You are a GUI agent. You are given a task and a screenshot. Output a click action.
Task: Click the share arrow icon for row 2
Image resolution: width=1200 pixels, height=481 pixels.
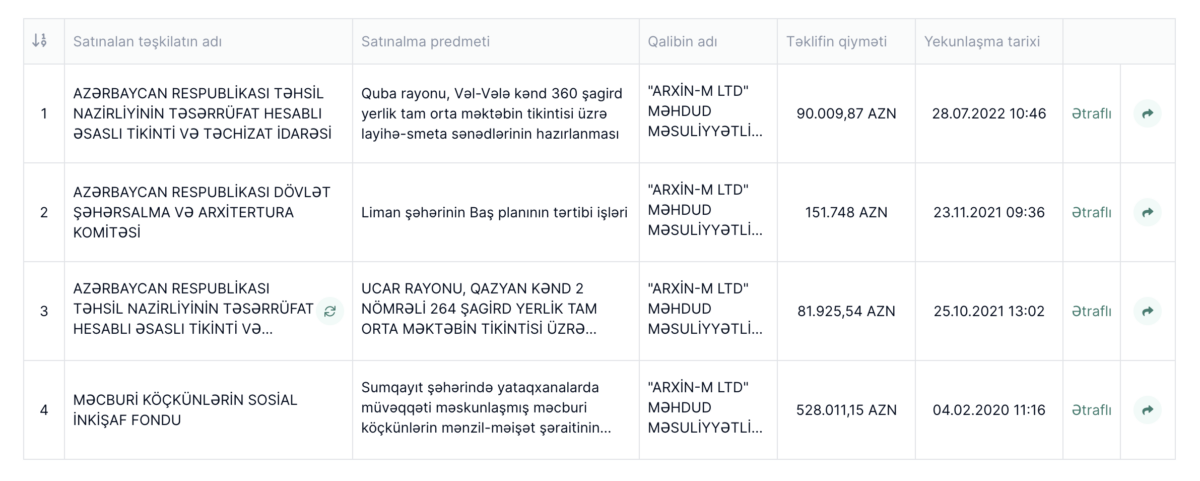[x=1147, y=212]
